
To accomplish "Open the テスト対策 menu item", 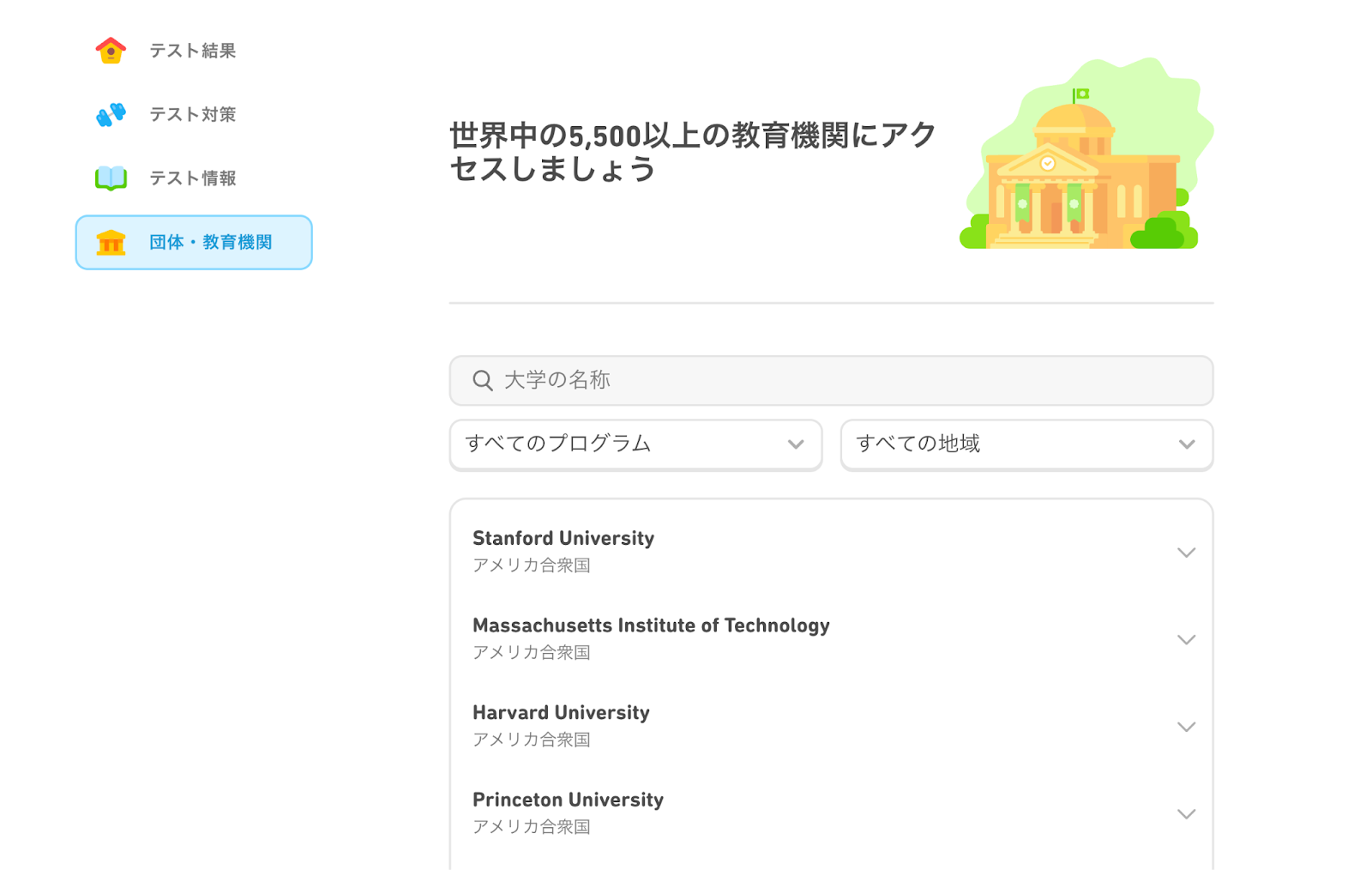I will [194, 114].
